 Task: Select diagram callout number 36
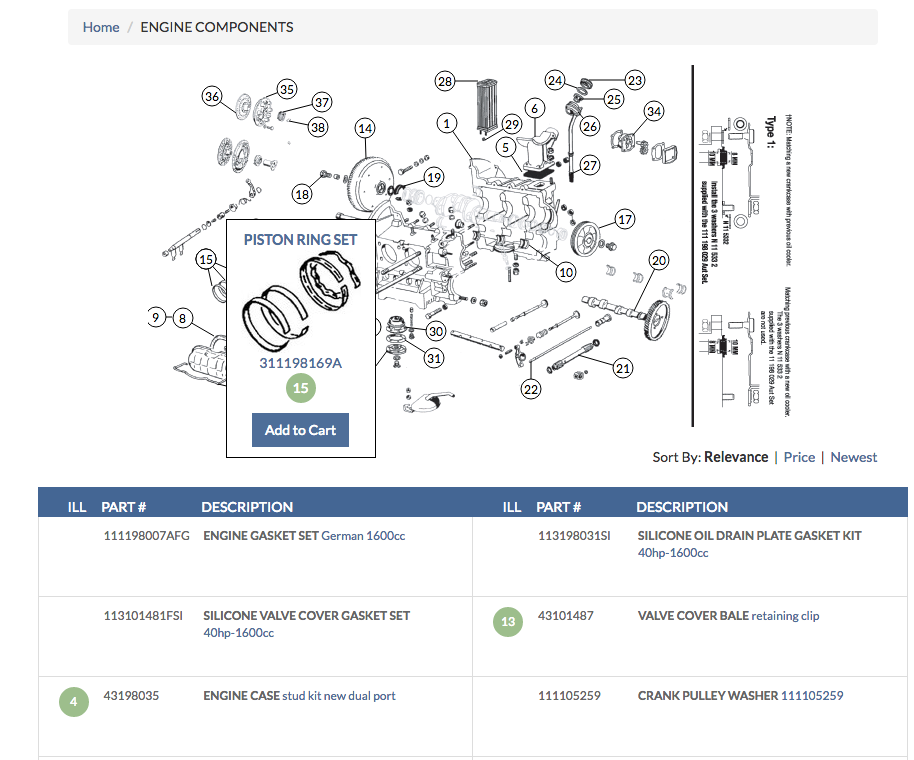(212, 96)
